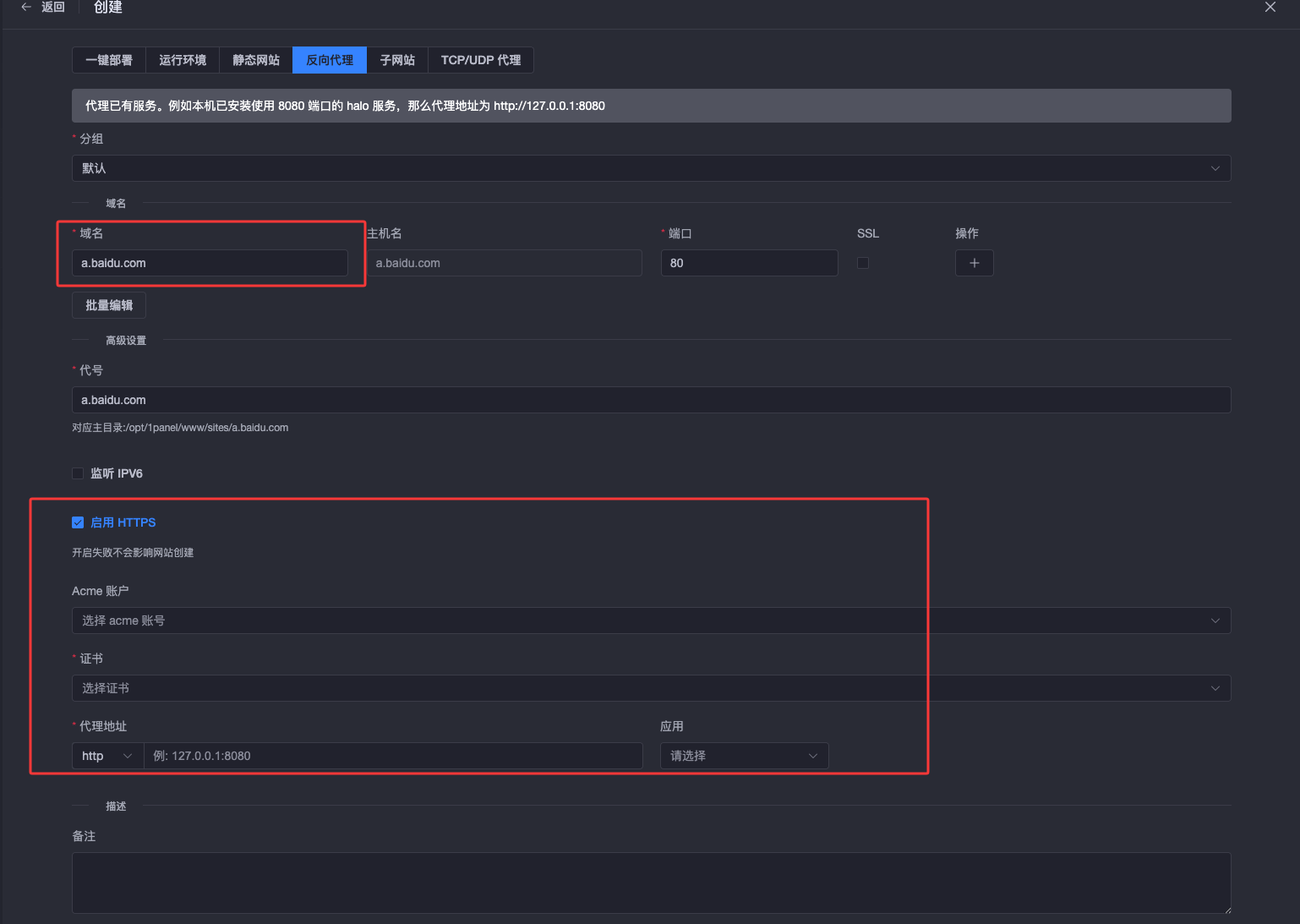This screenshot has height=924, width=1300.
Task: Switch to the 一键部署 tab
Action: coord(109,60)
